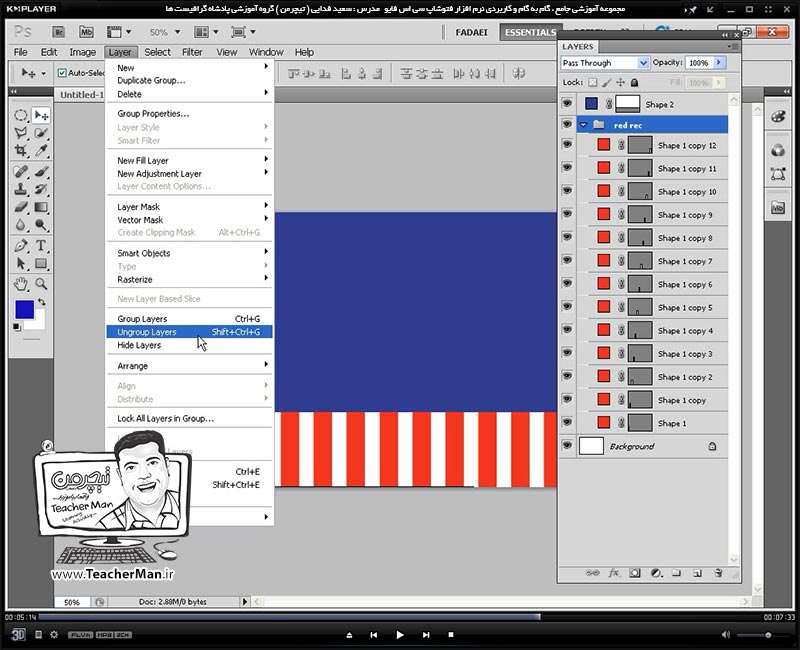Image resolution: width=800 pixels, height=650 pixels.
Task: Select the Path Selection tool
Action: pos(20,264)
